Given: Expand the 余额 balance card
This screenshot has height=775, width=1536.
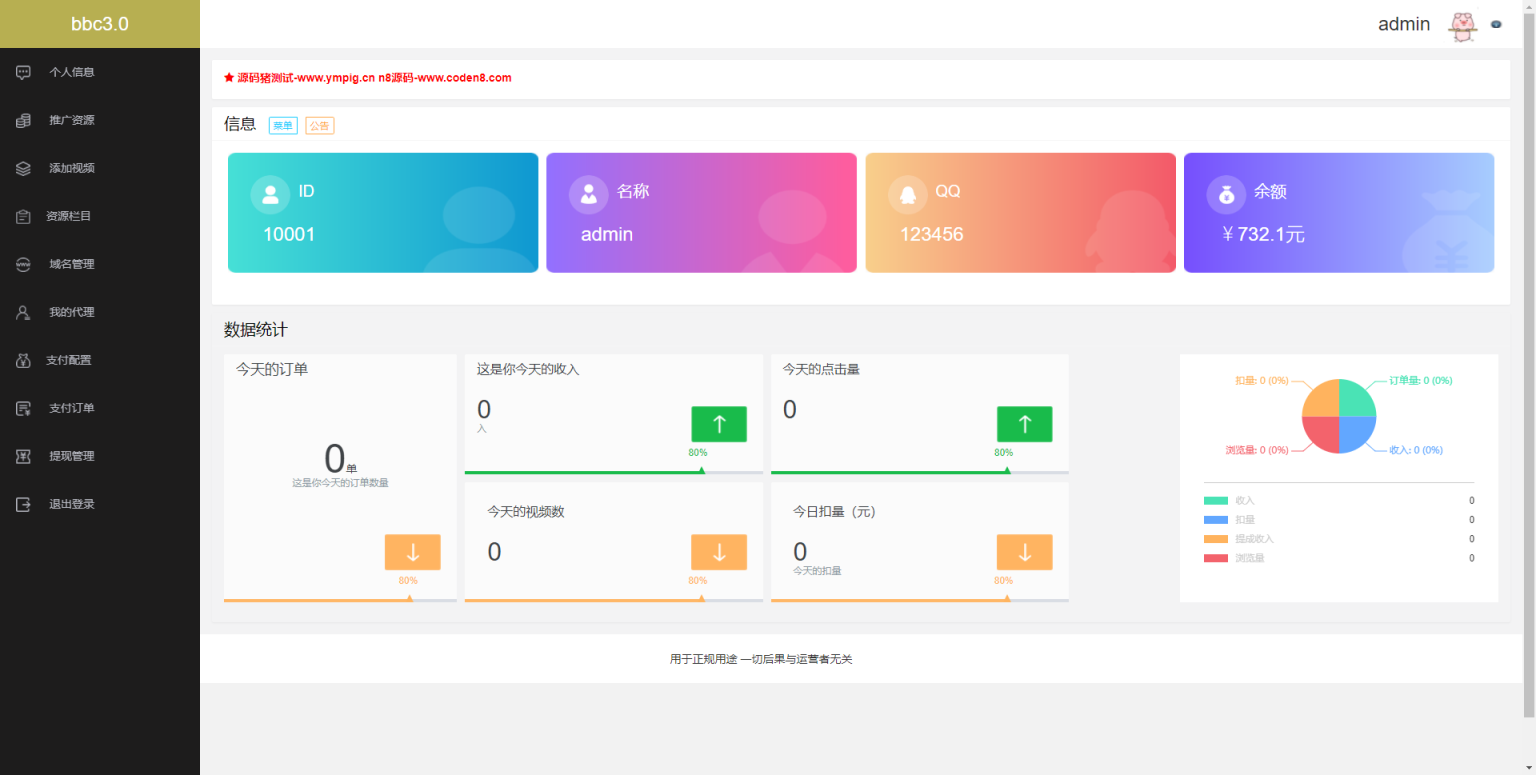Looking at the screenshot, I should (x=1339, y=212).
